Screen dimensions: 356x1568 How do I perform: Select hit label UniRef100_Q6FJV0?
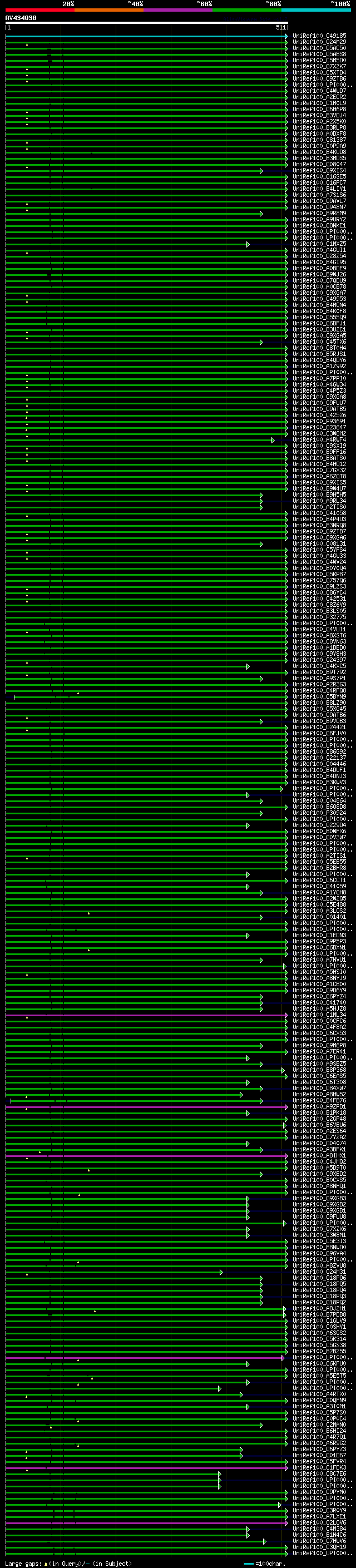point(319,734)
